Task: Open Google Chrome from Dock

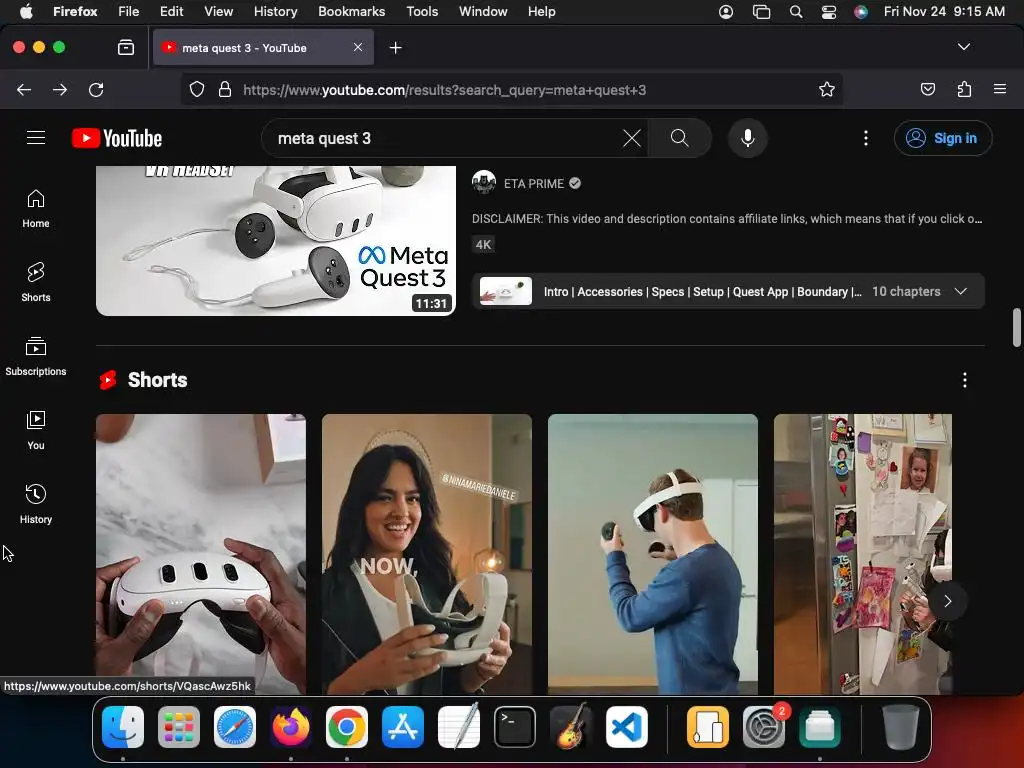Action: [347, 727]
